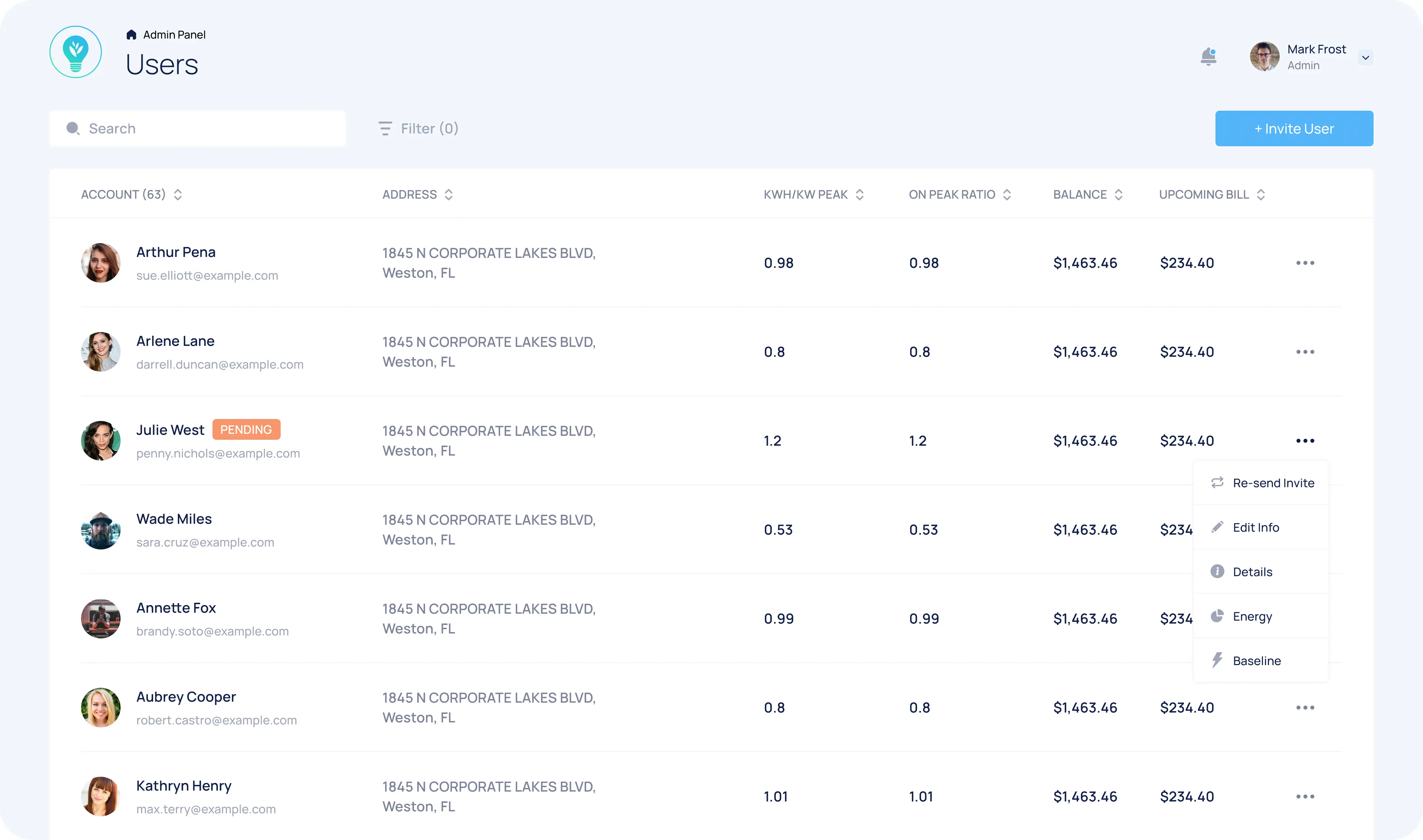Click the Invite User button

tap(1293, 128)
